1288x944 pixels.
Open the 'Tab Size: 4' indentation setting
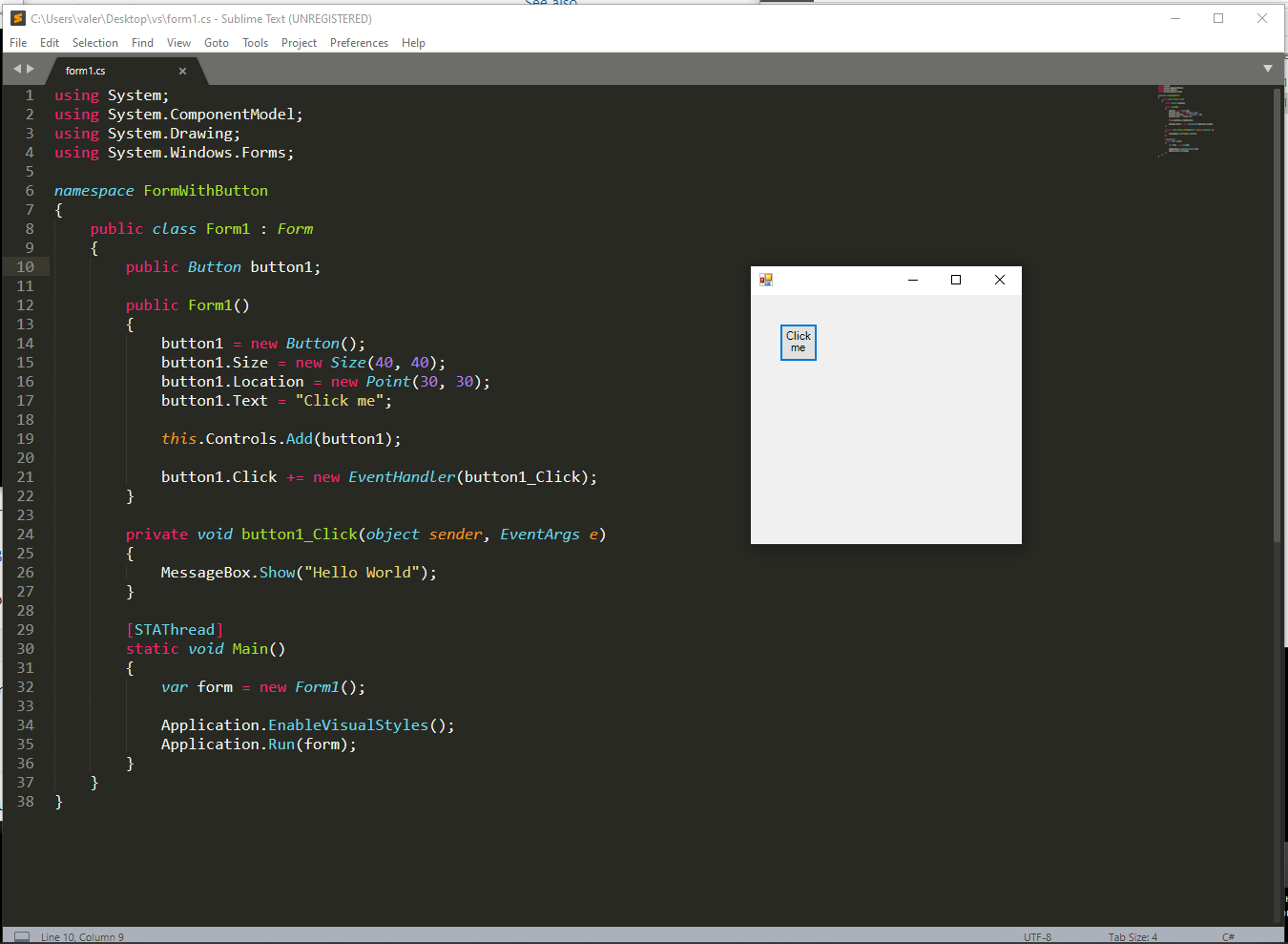[1132, 937]
